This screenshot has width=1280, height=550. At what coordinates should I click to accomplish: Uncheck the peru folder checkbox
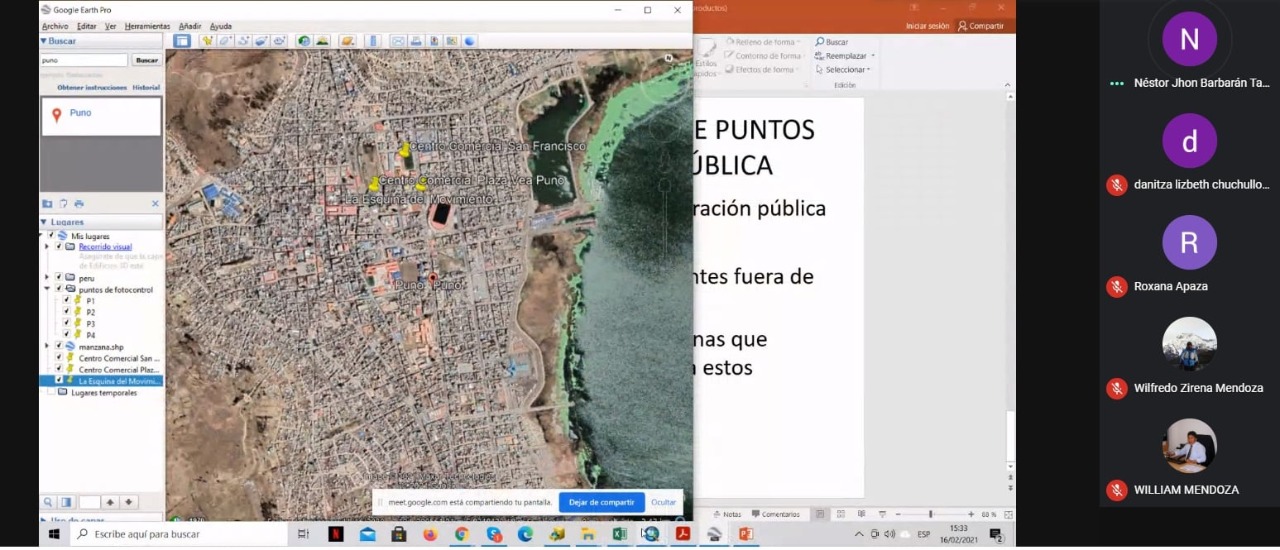click(x=58, y=277)
